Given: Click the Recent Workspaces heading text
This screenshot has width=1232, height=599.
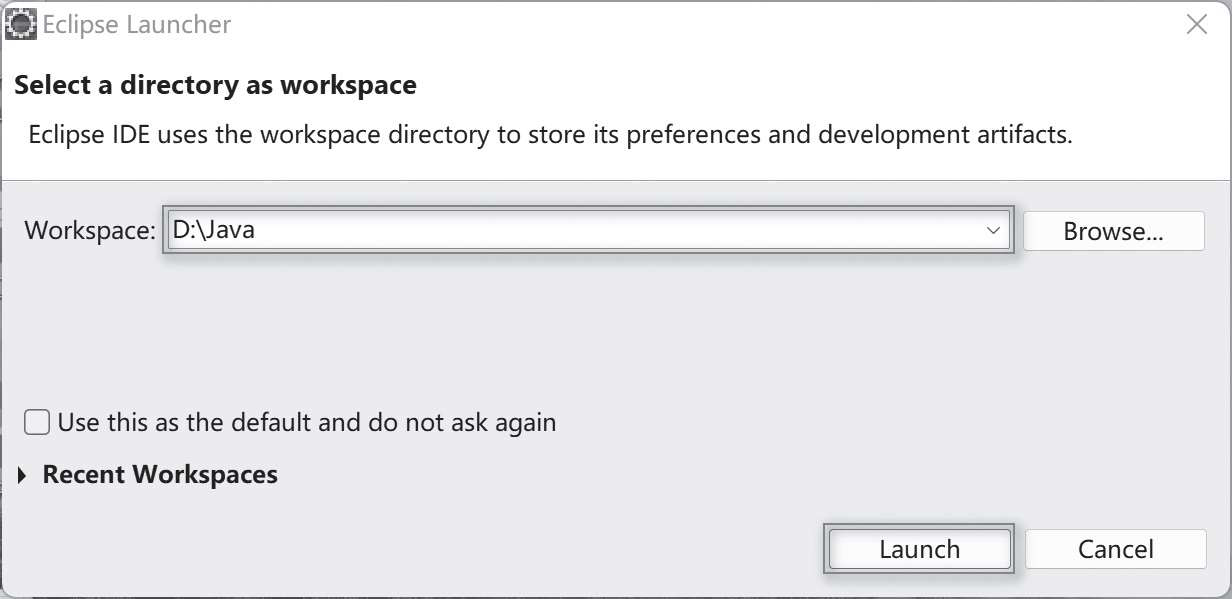Looking at the screenshot, I should pyautogui.click(x=160, y=474).
